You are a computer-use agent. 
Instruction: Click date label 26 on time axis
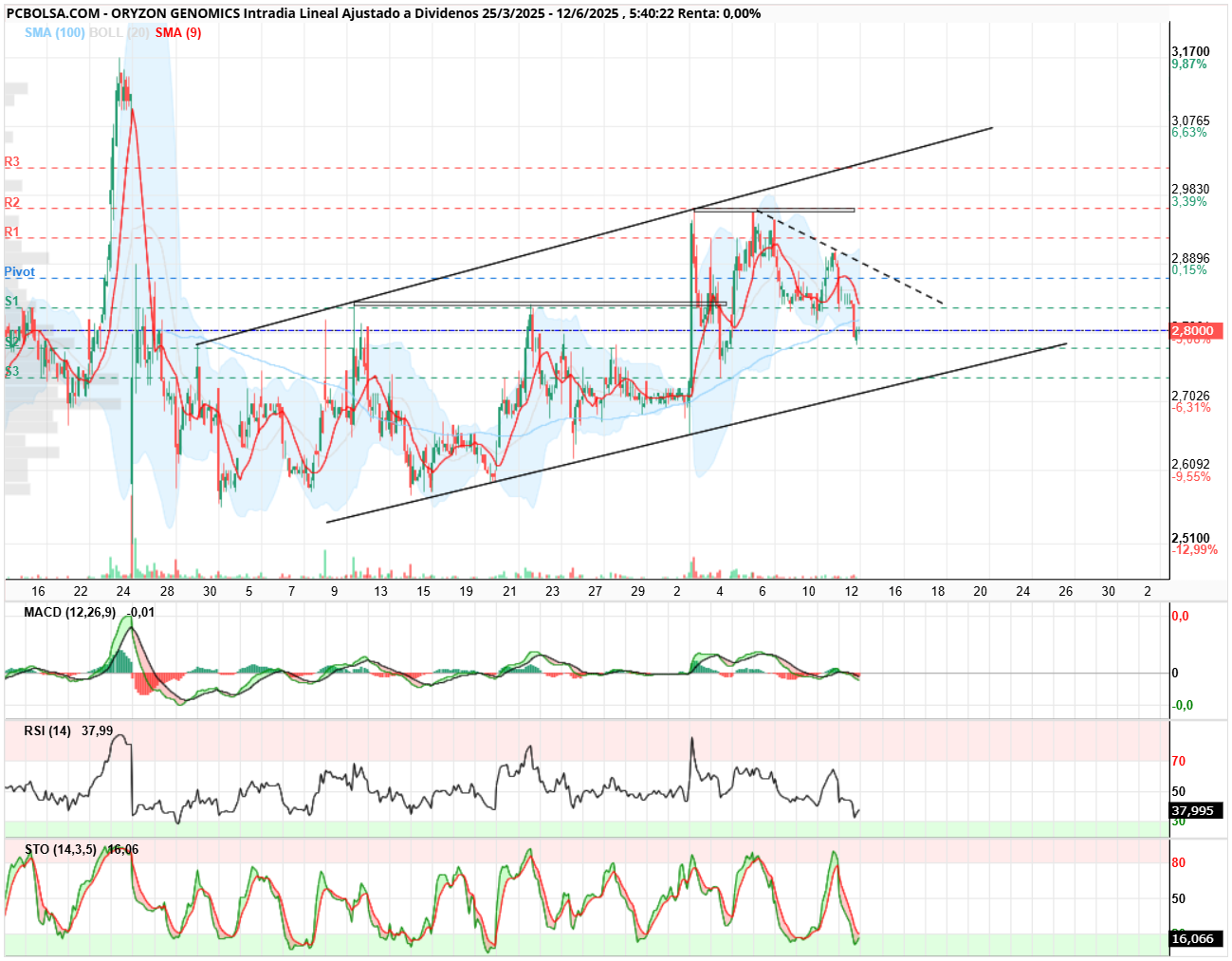[x=1066, y=592]
